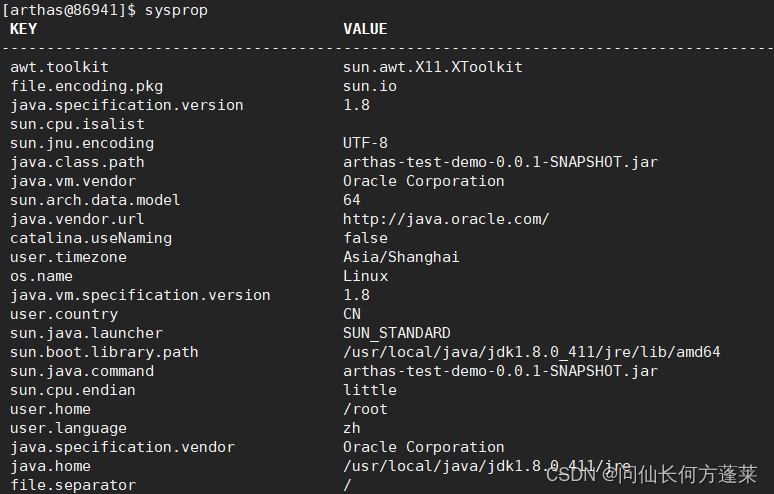This screenshot has height=494, width=774.
Task: Select the 'catalina.useNaming' key
Action: pyautogui.click(x=91, y=238)
